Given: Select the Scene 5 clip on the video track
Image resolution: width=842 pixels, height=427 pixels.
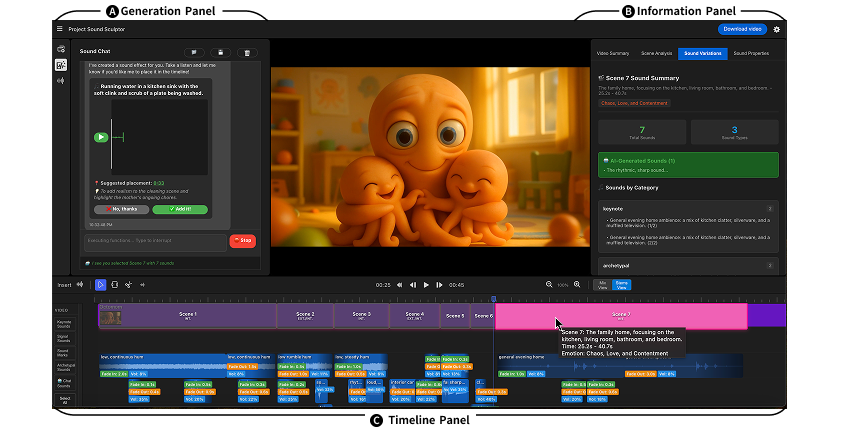Looking at the screenshot, I should click(455, 316).
